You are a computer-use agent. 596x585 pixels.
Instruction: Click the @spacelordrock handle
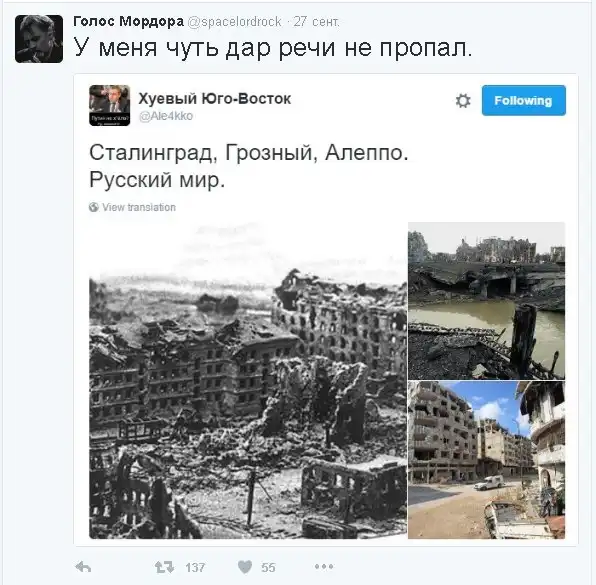(x=235, y=22)
